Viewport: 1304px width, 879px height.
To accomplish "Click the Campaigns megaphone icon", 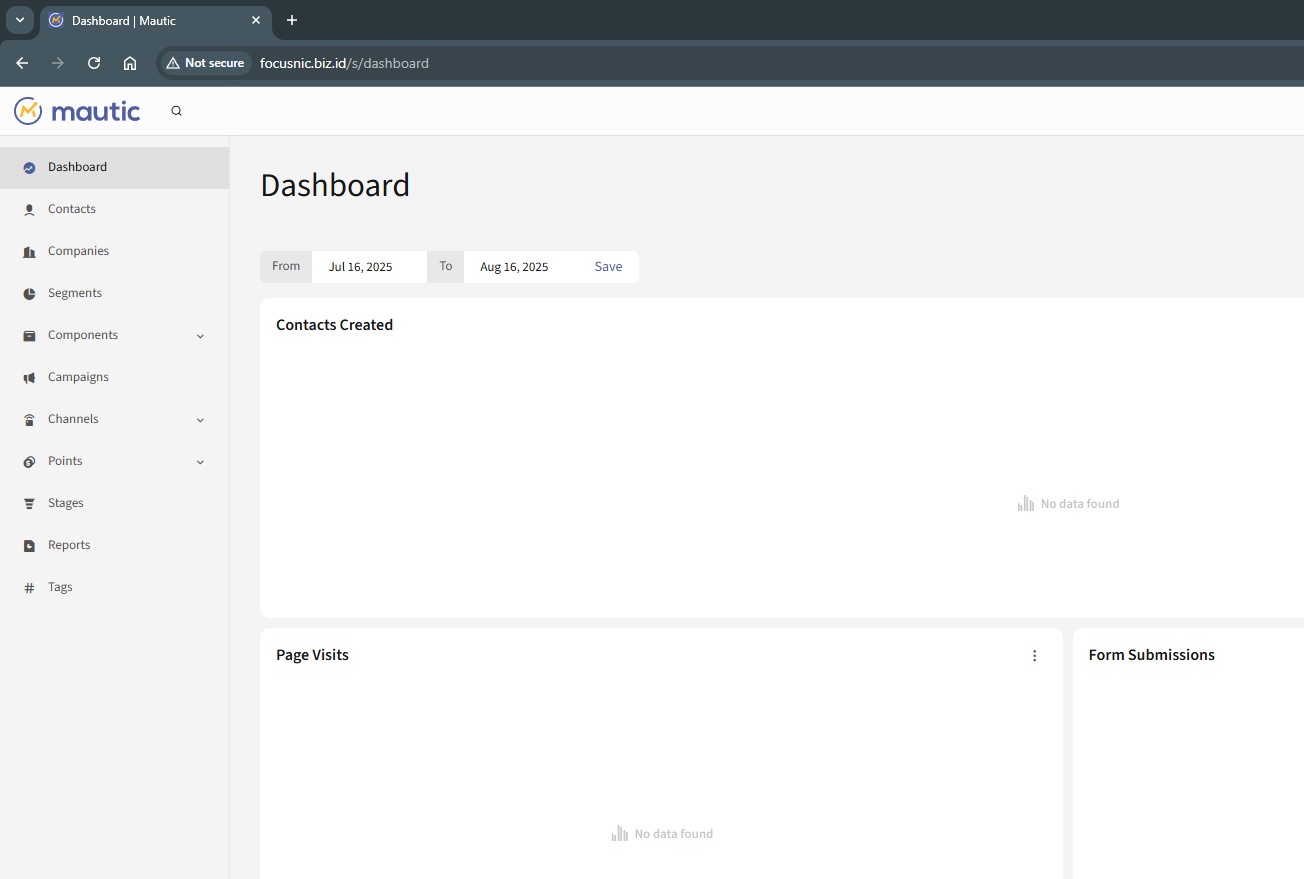I will click(x=29, y=378).
